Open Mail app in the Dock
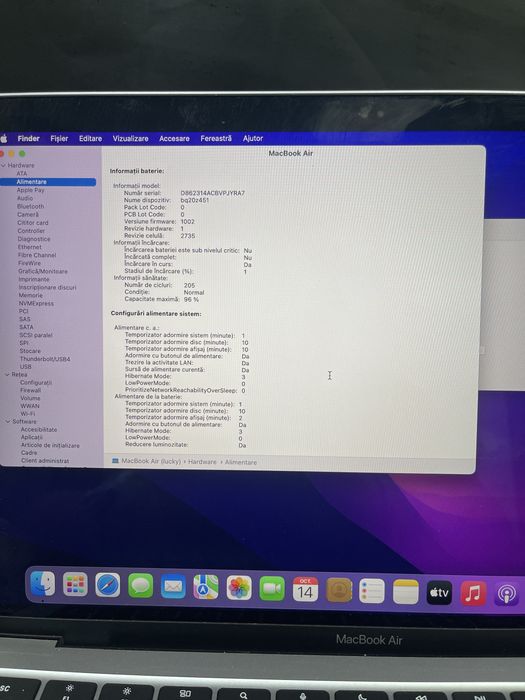 point(173,587)
